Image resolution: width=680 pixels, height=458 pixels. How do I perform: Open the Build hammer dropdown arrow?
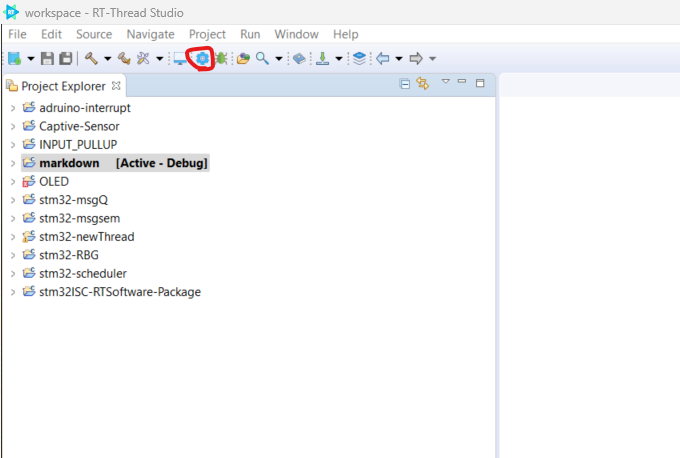click(x=107, y=59)
